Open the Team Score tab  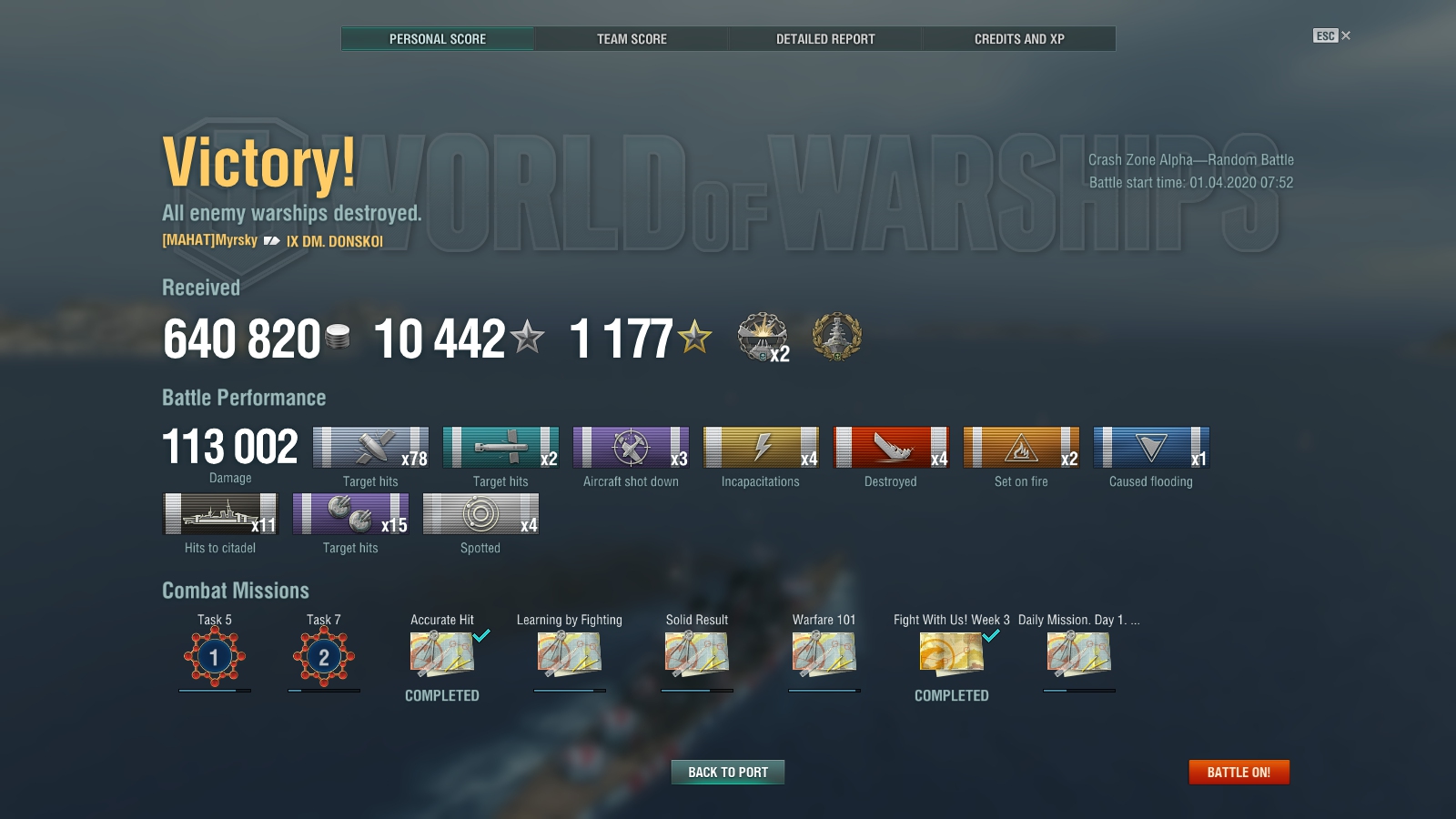tap(632, 39)
